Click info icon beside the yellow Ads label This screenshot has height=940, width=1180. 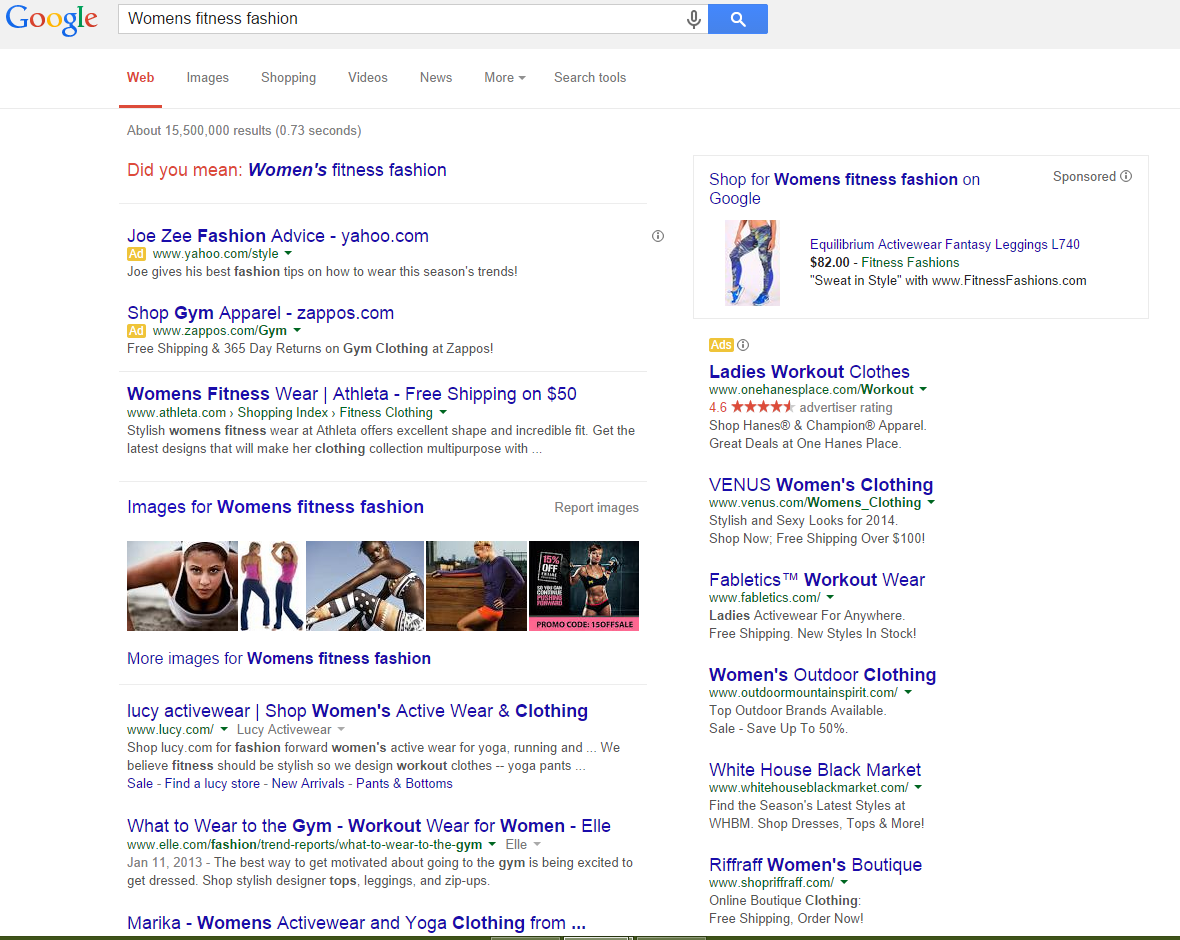click(x=743, y=345)
